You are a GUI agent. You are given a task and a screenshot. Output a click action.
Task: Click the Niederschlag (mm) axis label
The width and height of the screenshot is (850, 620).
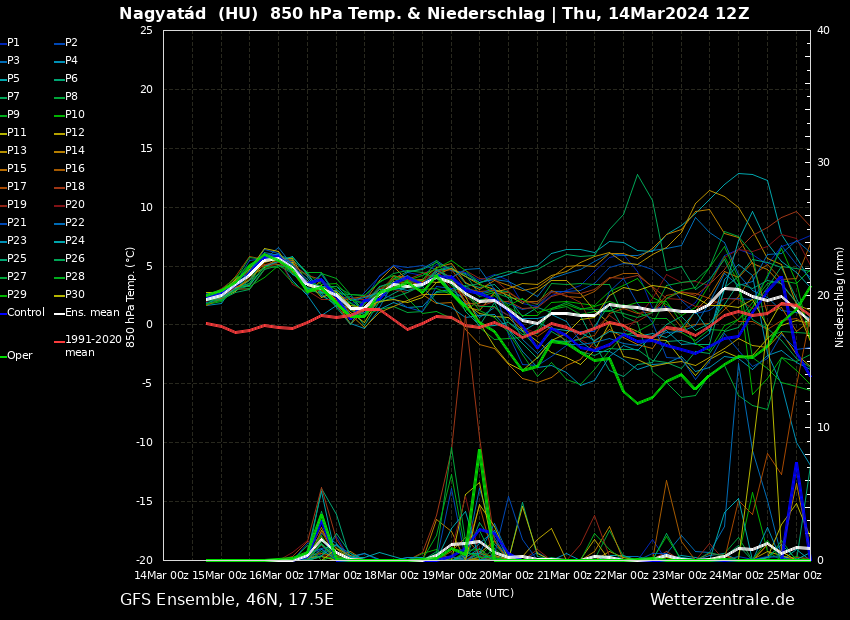click(x=840, y=296)
